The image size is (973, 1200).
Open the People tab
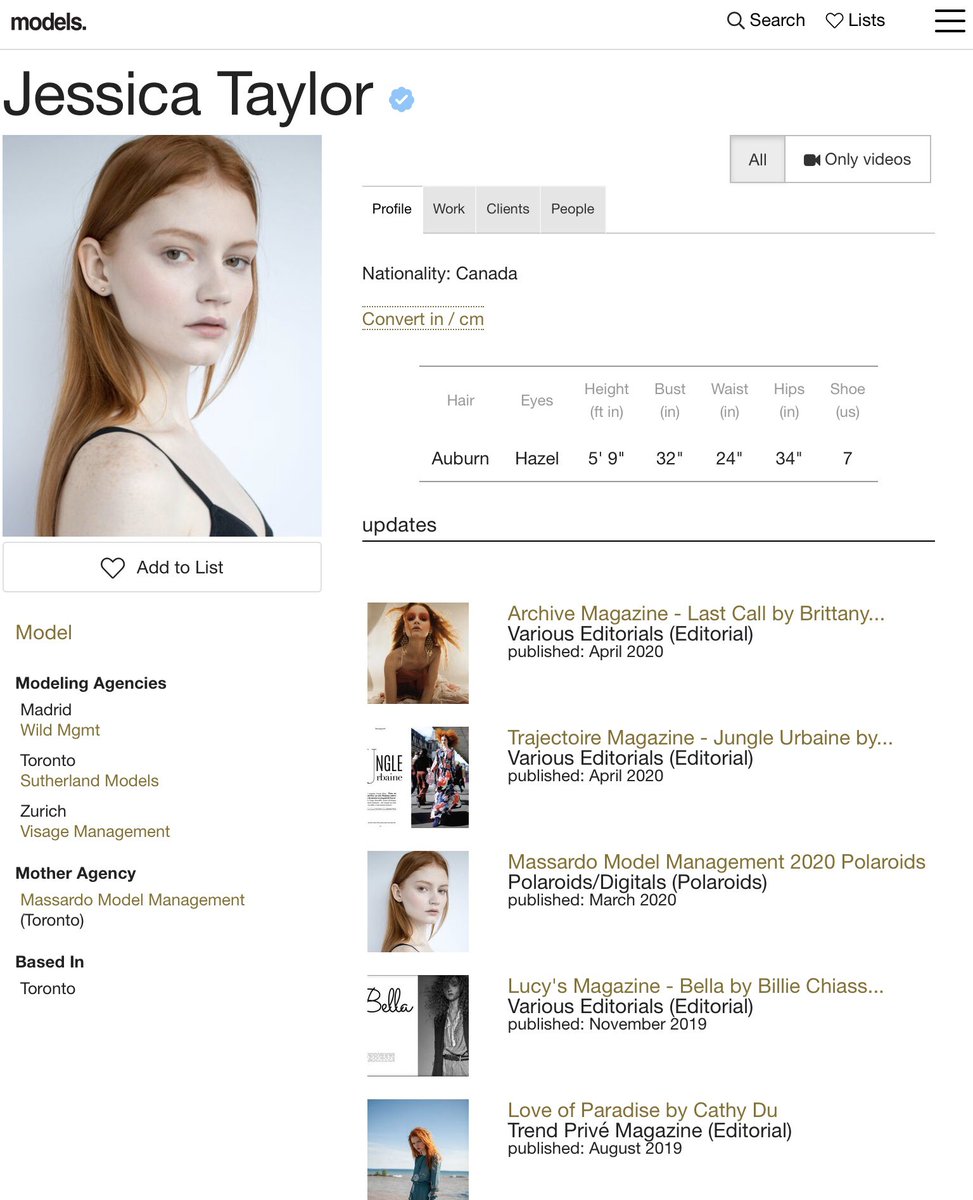tap(573, 209)
